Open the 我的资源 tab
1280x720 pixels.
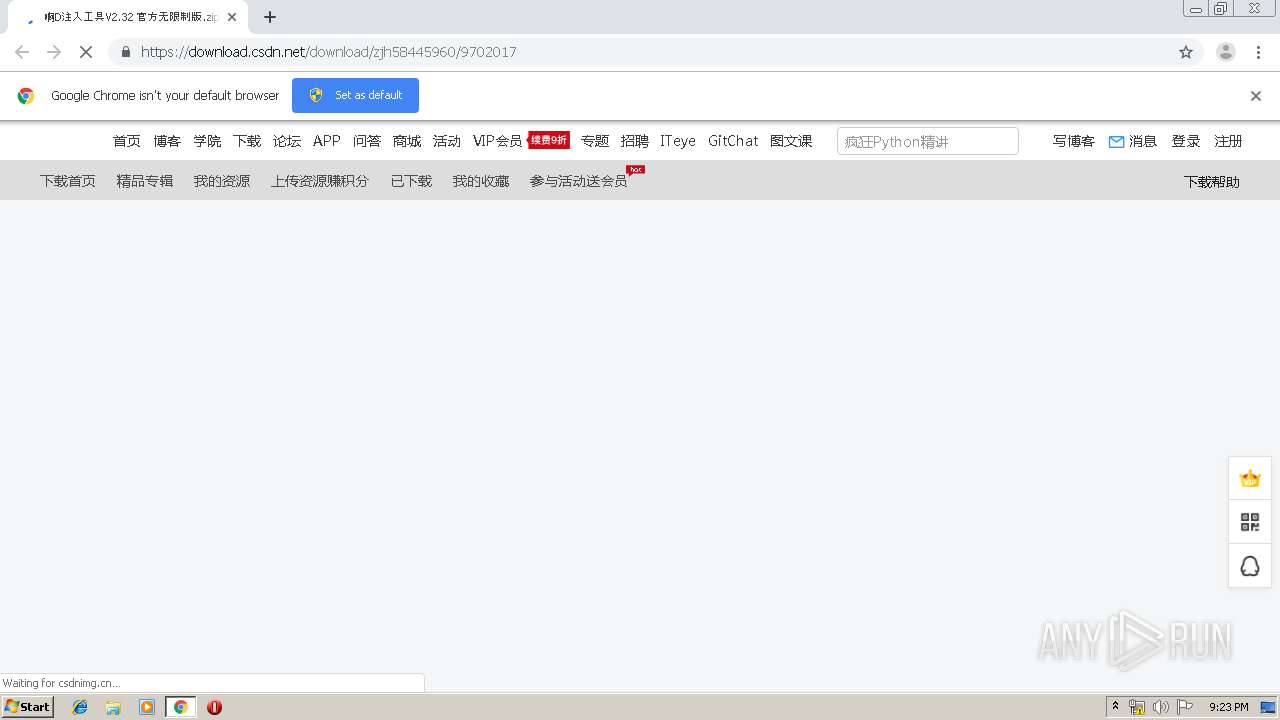point(222,181)
